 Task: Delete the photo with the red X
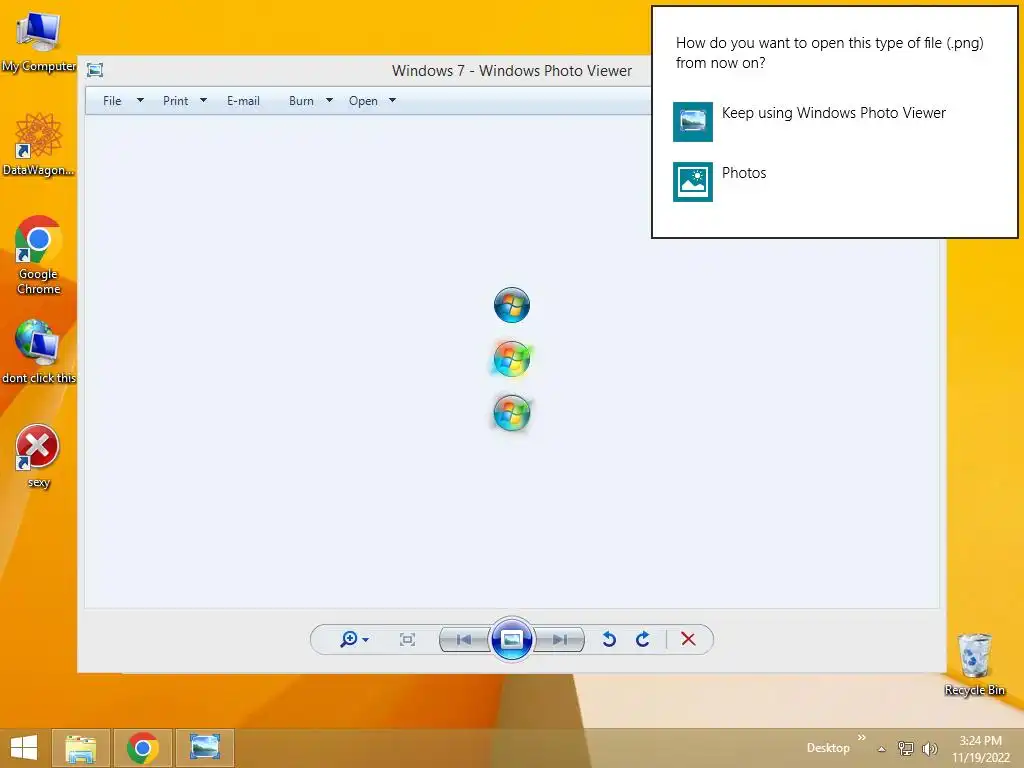[x=688, y=639]
